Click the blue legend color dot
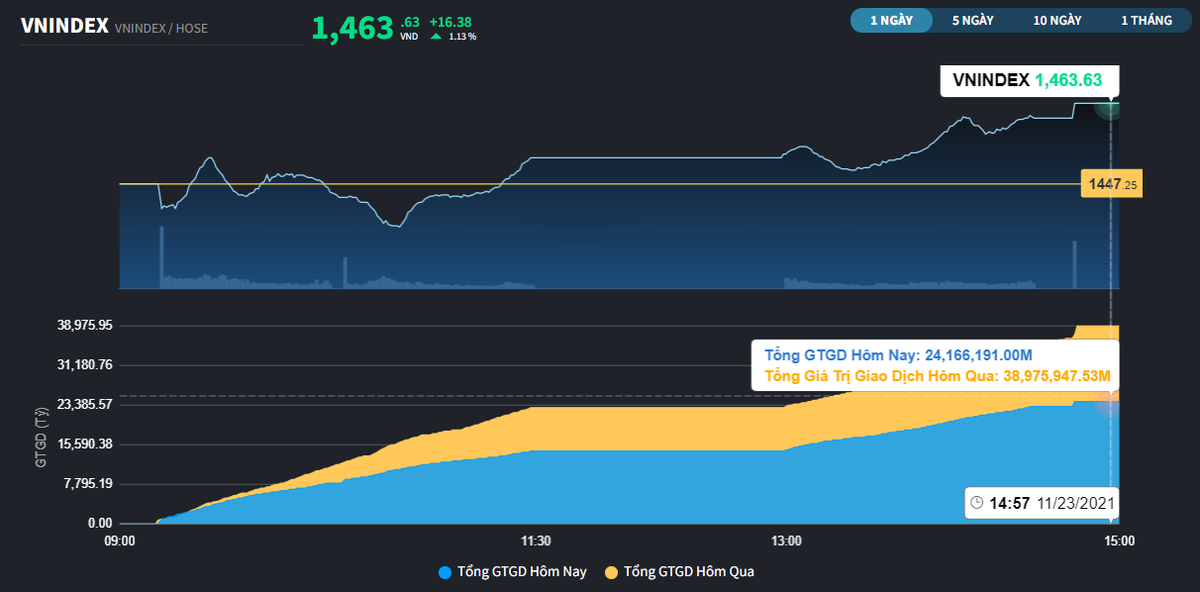Screen dimensions: 1200x592 [445, 573]
